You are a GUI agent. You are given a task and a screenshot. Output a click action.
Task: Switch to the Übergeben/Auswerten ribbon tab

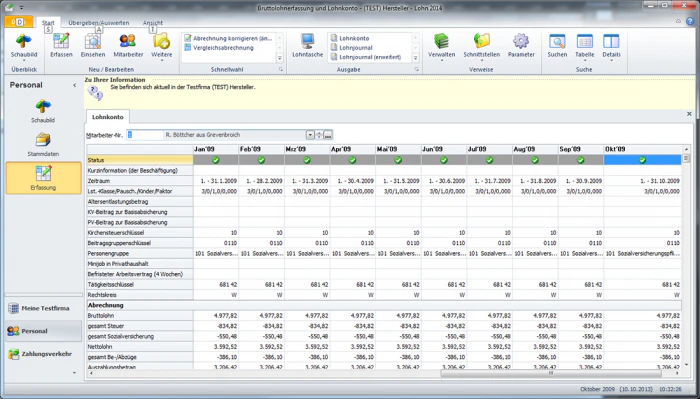pyautogui.click(x=99, y=23)
